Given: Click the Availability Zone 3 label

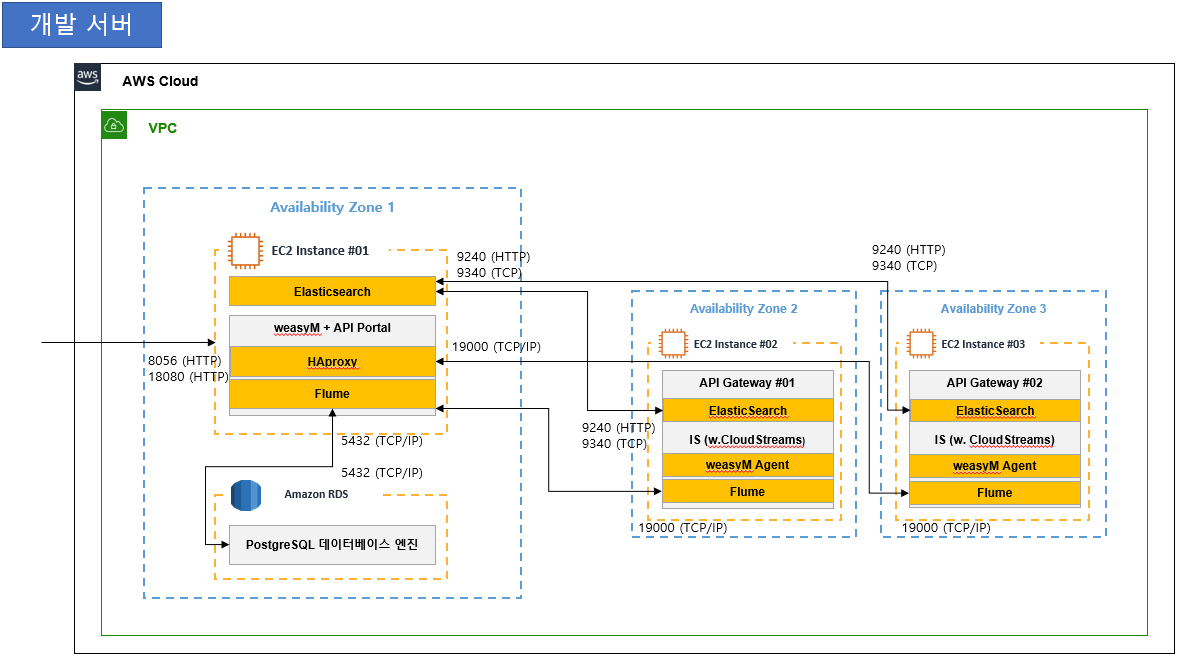Looking at the screenshot, I should click(x=993, y=309).
